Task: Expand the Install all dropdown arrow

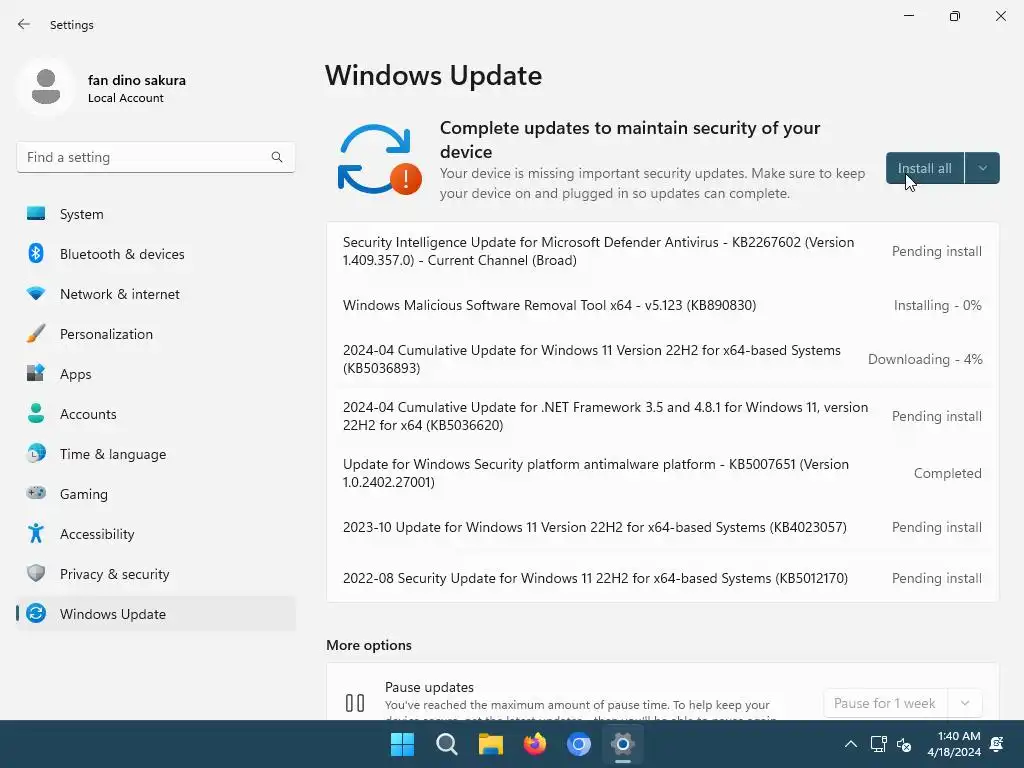Action: [982, 168]
